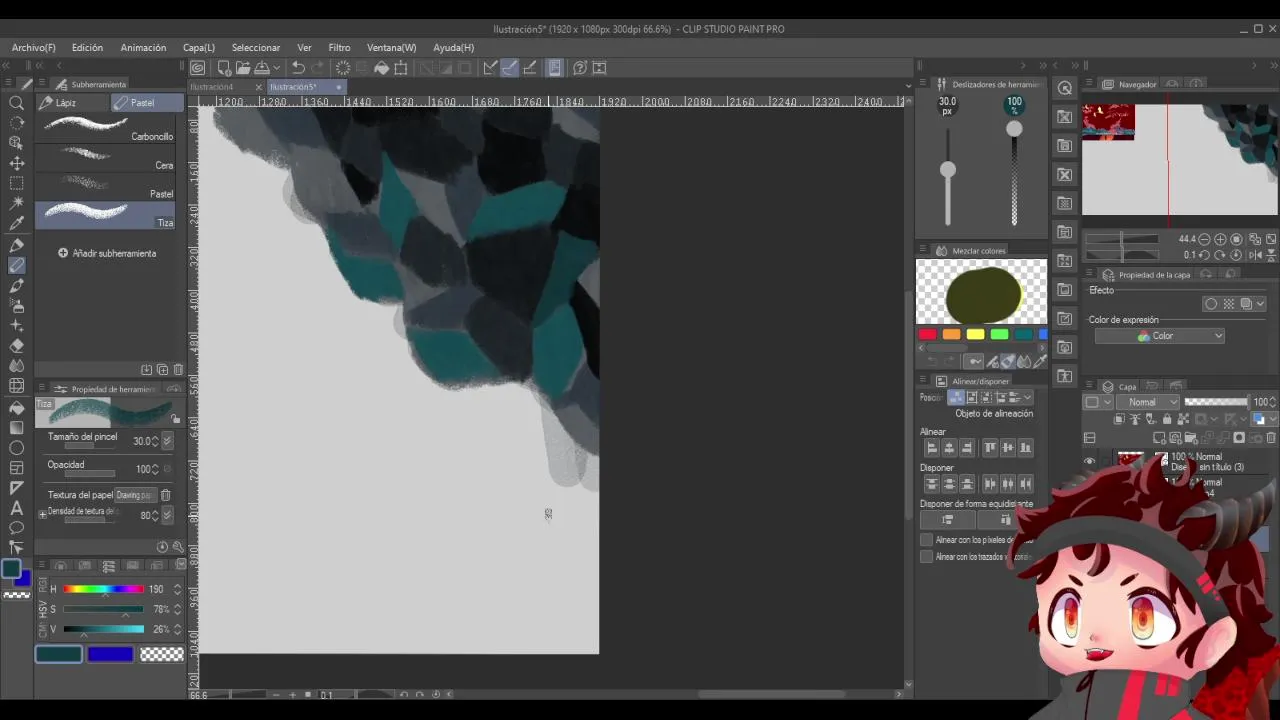Open the Edición menu
This screenshot has width=1280, height=720.
[x=87, y=48]
